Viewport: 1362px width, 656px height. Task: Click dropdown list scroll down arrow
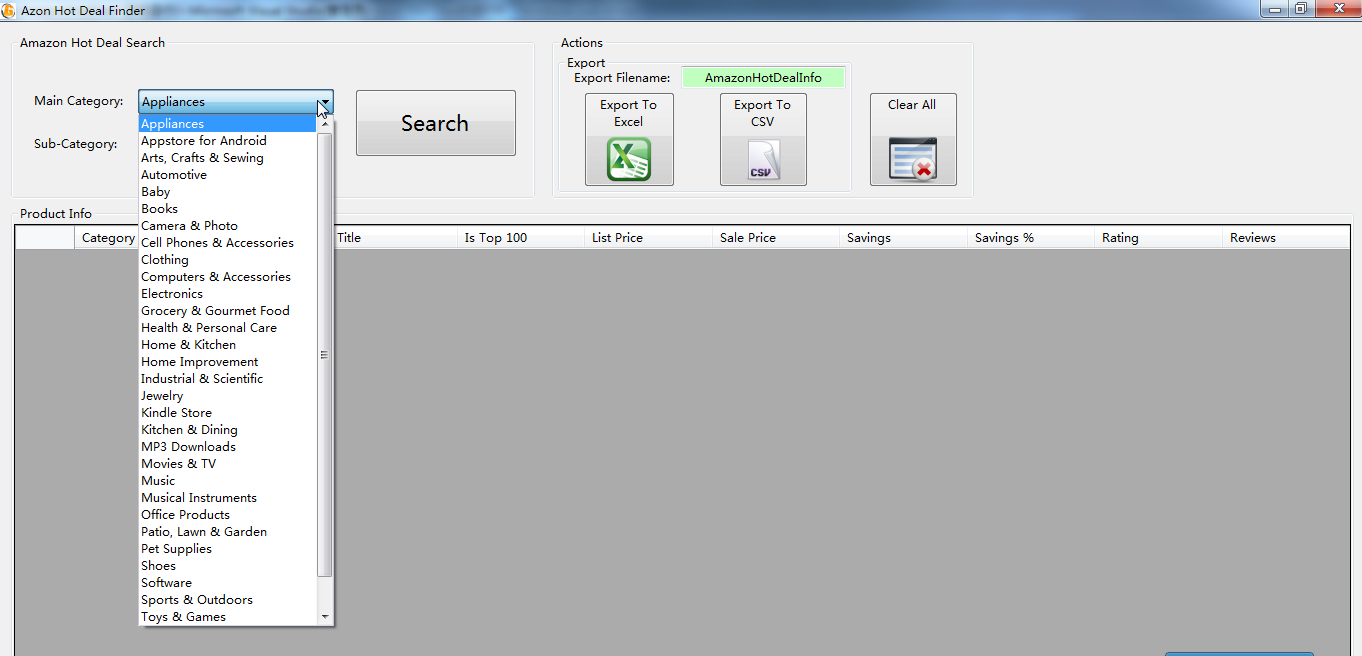(324, 617)
